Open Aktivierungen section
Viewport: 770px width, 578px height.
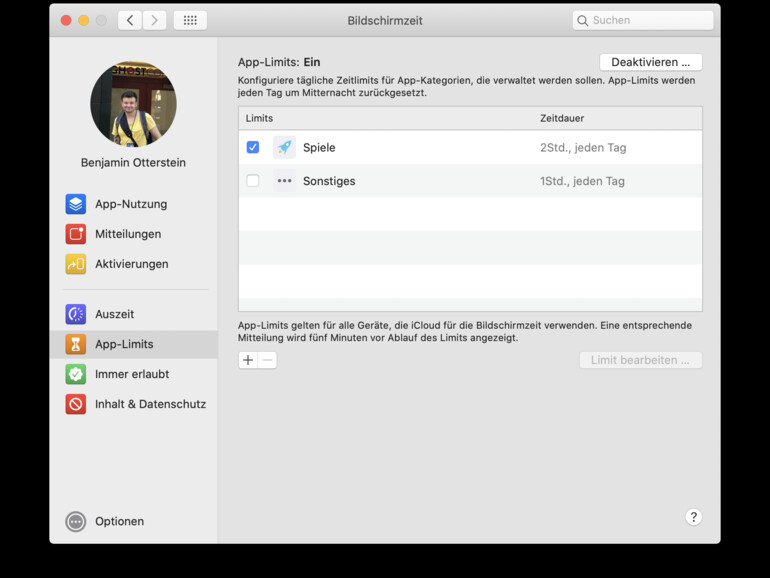[130, 264]
